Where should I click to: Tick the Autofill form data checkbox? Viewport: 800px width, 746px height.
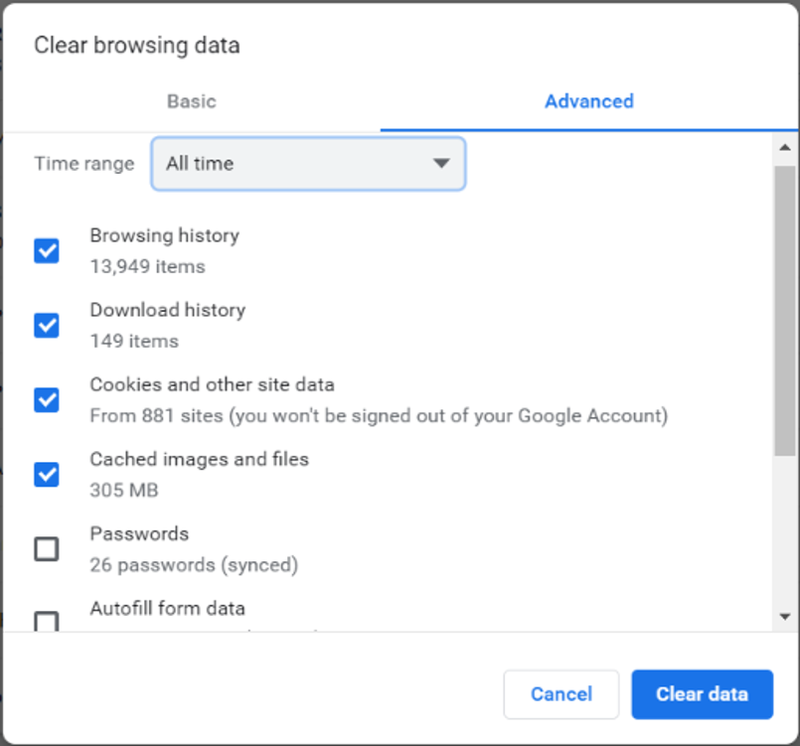click(46, 621)
